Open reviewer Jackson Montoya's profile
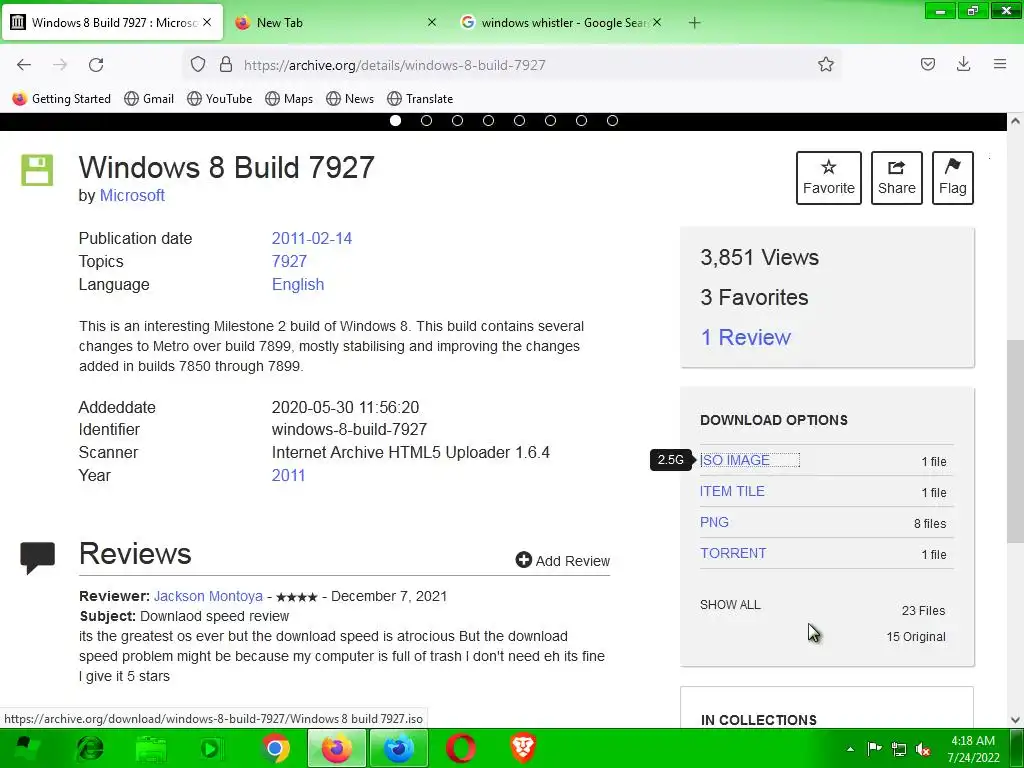The image size is (1024, 768). (x=208, y=596)
